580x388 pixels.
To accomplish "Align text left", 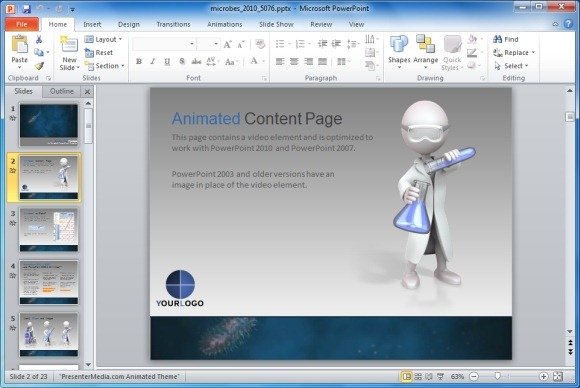I will 280,61.
